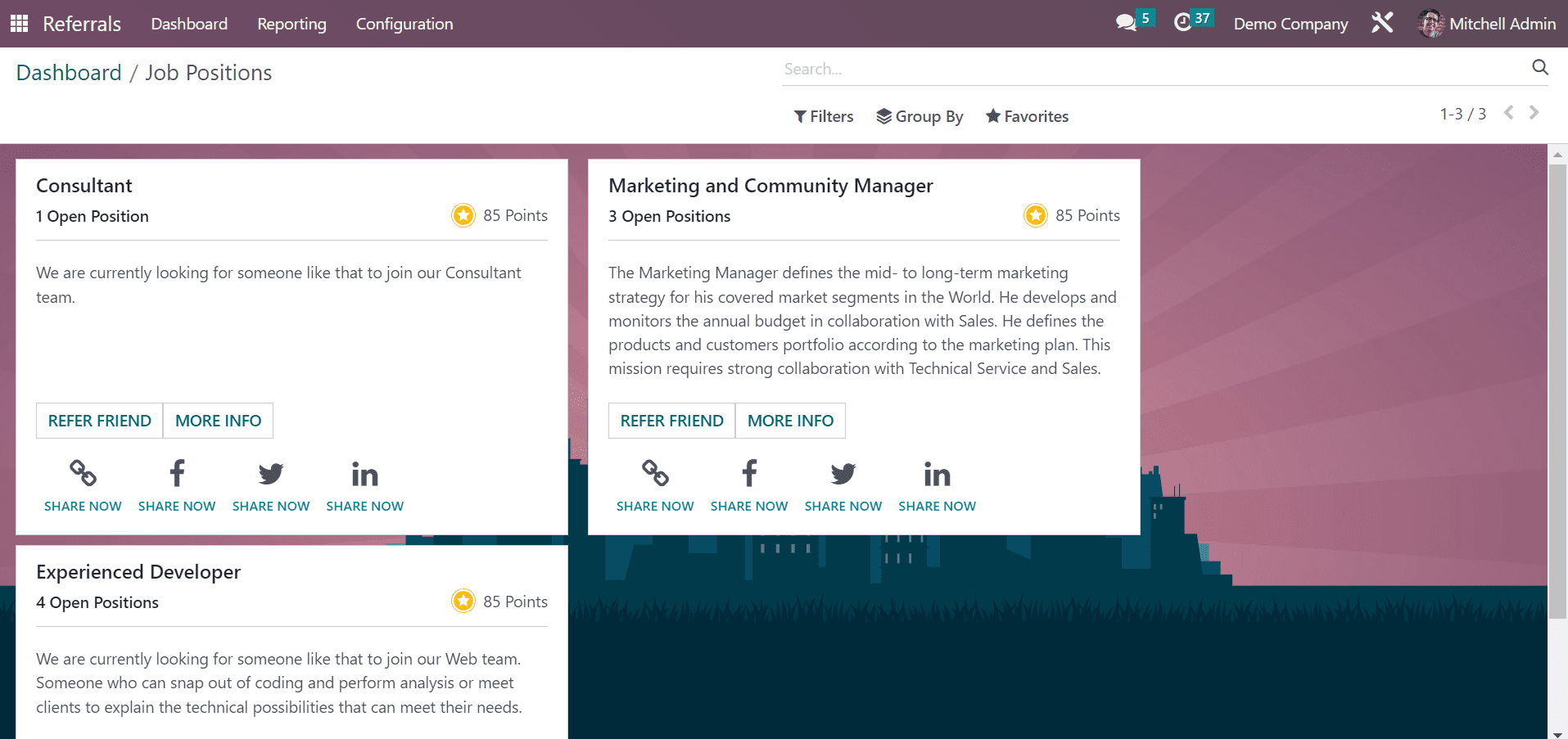Image resolution: width=1568 pixels, height=739 pixels.
Task: Click '4 Open Positions' text
Action: [97, 602]
